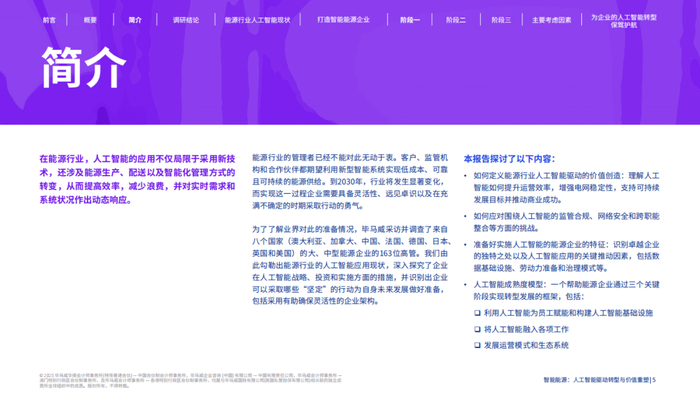This screenshot has width=700, height=394.
Task: Open the 打造智能能源企业 tab
Action: 343,20
